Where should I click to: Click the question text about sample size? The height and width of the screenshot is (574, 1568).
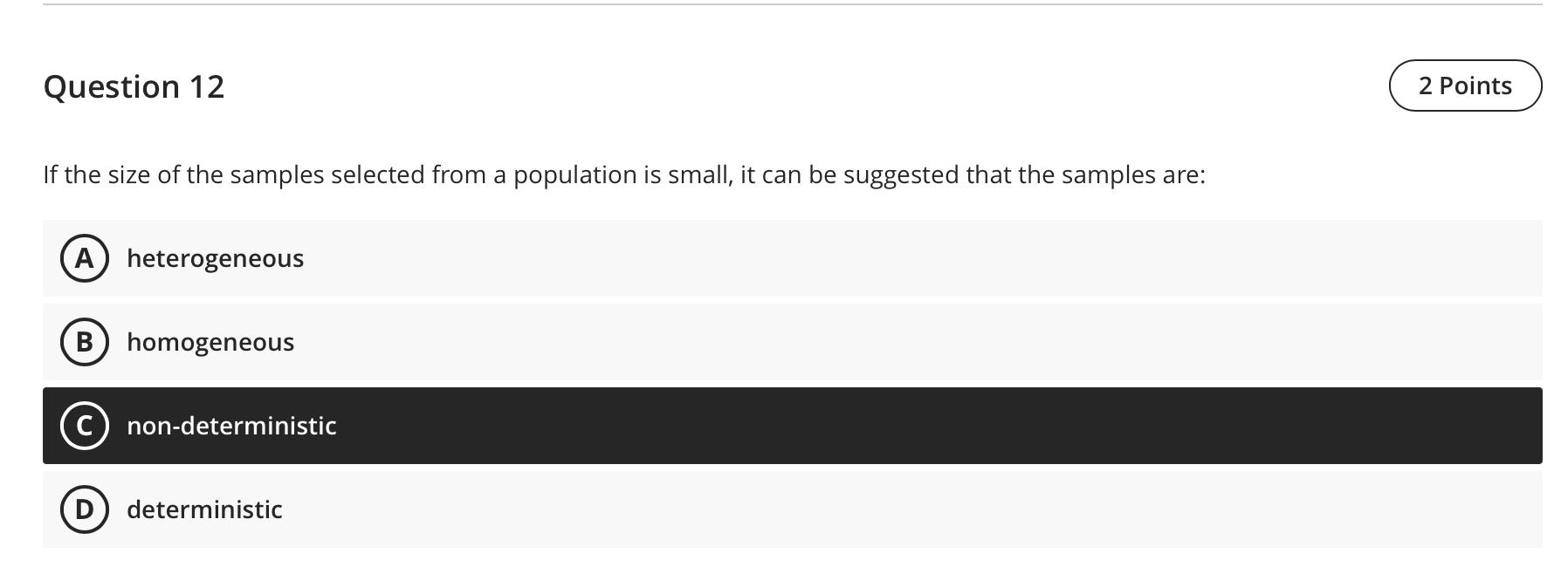pyautogui.click(x=625, y=173)
